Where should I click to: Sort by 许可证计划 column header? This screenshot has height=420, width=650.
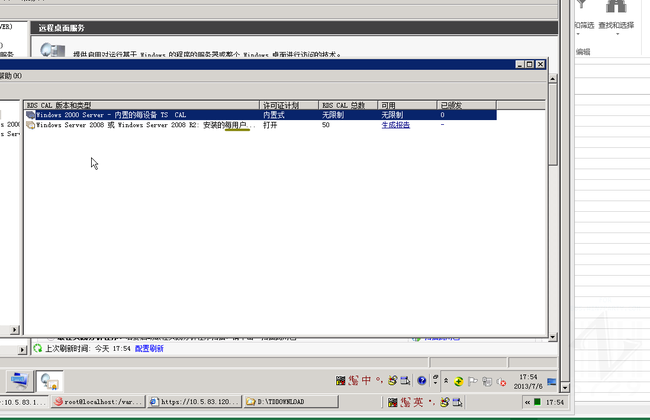click(x=289, y=105)
